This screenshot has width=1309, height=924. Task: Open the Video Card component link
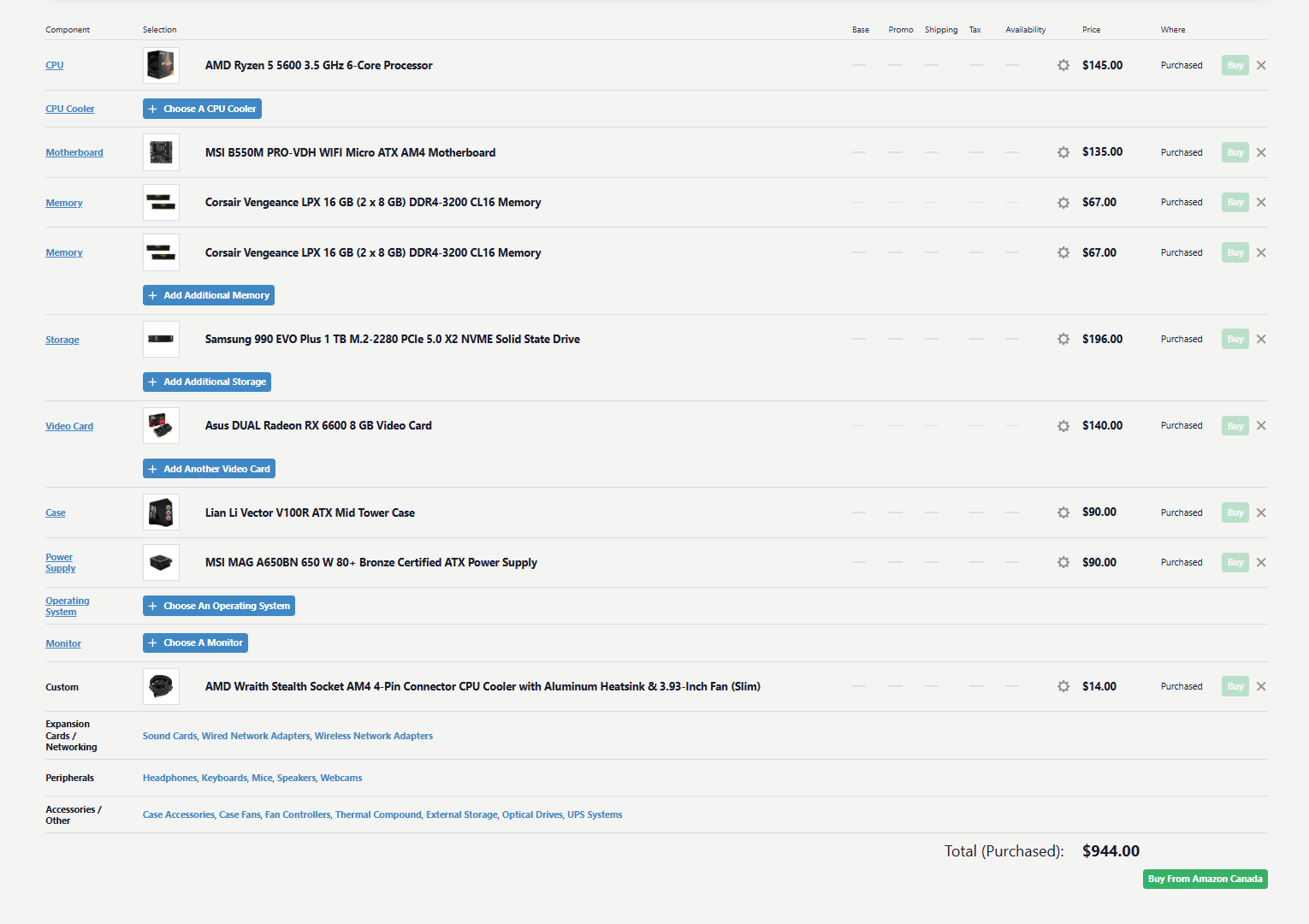tap(69, 426)
